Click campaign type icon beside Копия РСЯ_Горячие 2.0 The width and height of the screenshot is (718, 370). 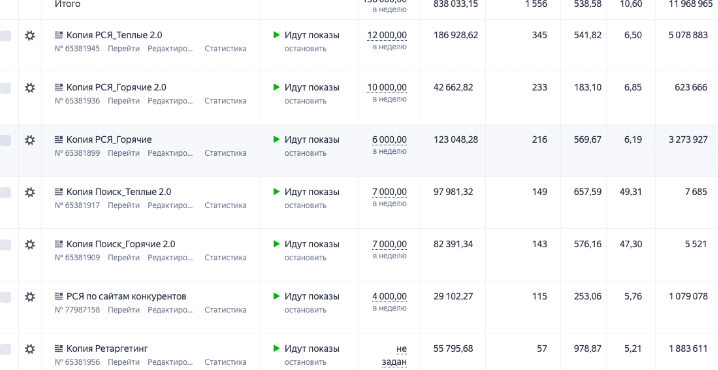(59, 87)
